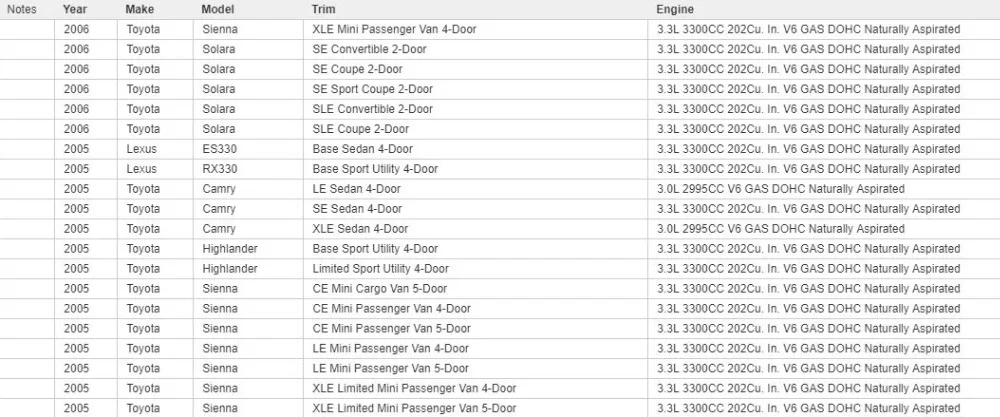Select the Lexus RX330 model cell
The width and height of the screenshot is (1000, 417).
(219, 169)
